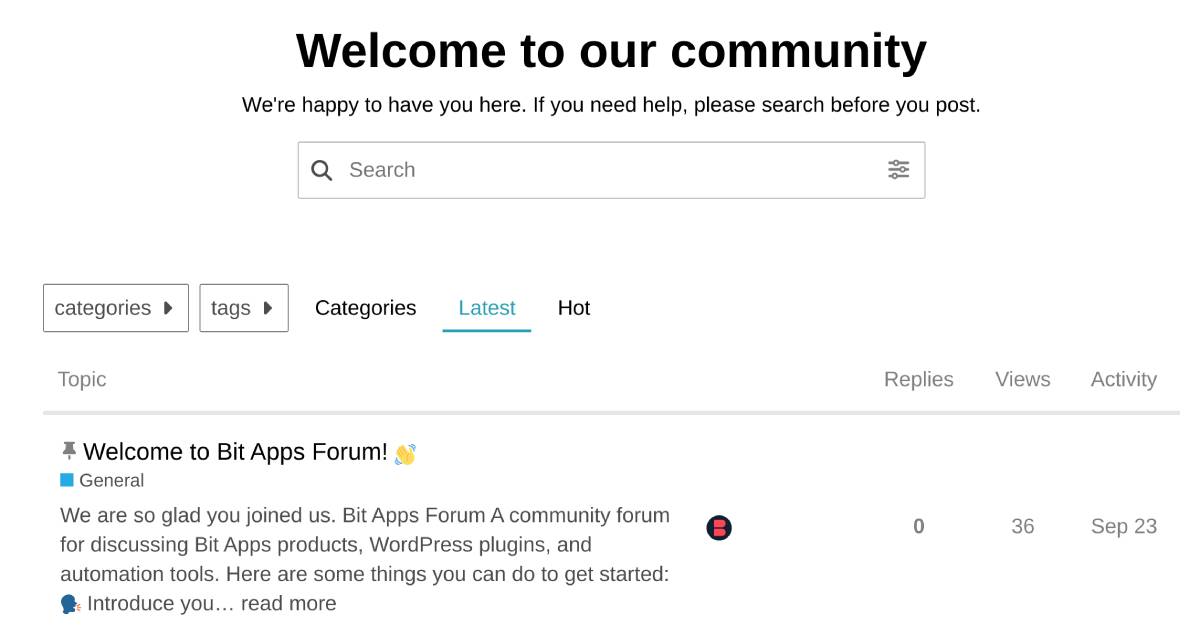Open the Hot topics tab
This screenshot has width=1200, height=630.
coord(574,308)
